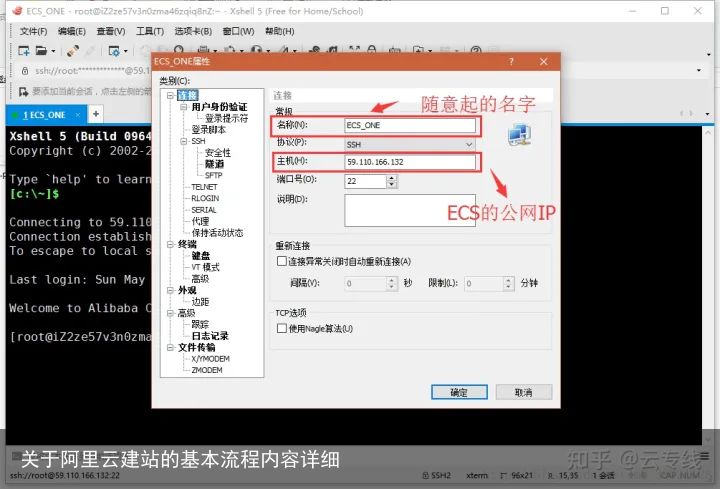
Task: Enable 使用Nagle算法 checkbox
Action: click(282, 328)
